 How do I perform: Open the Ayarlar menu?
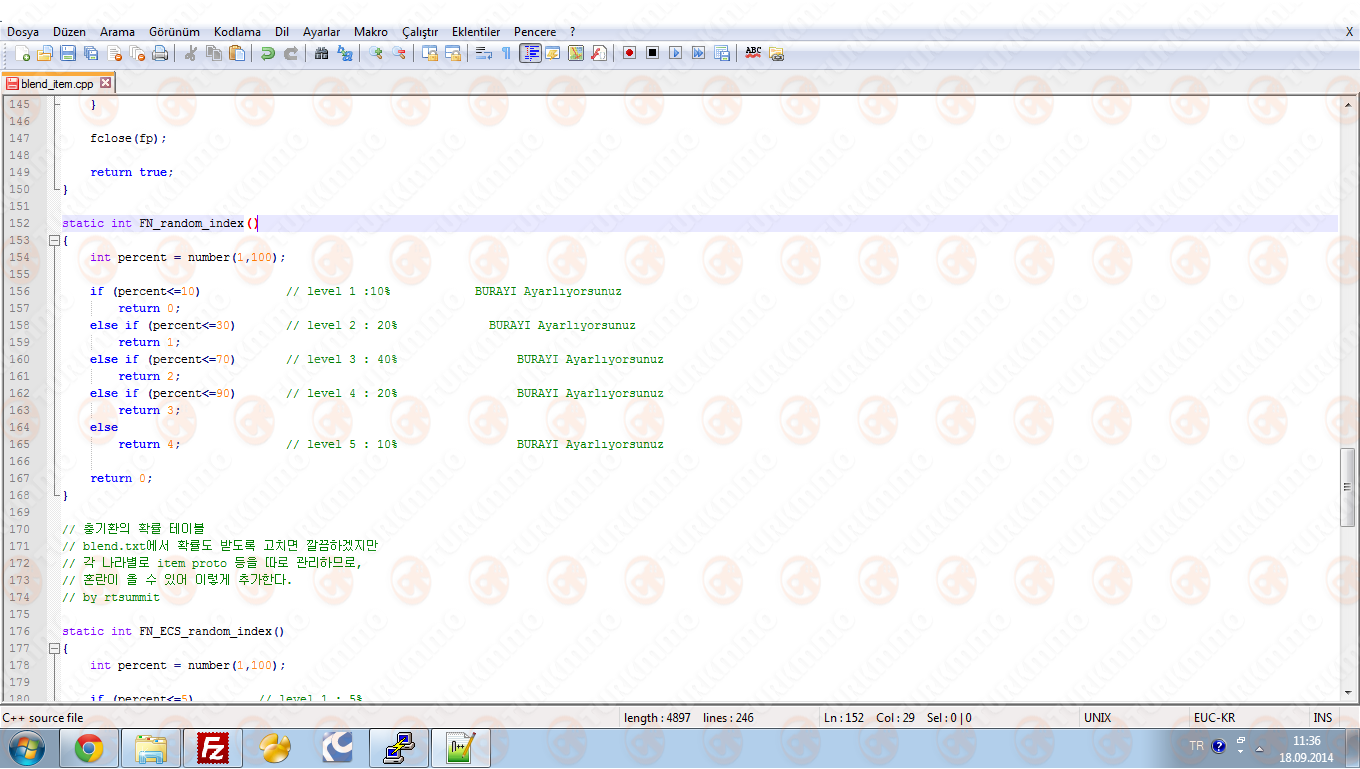(x=321, y=32)
